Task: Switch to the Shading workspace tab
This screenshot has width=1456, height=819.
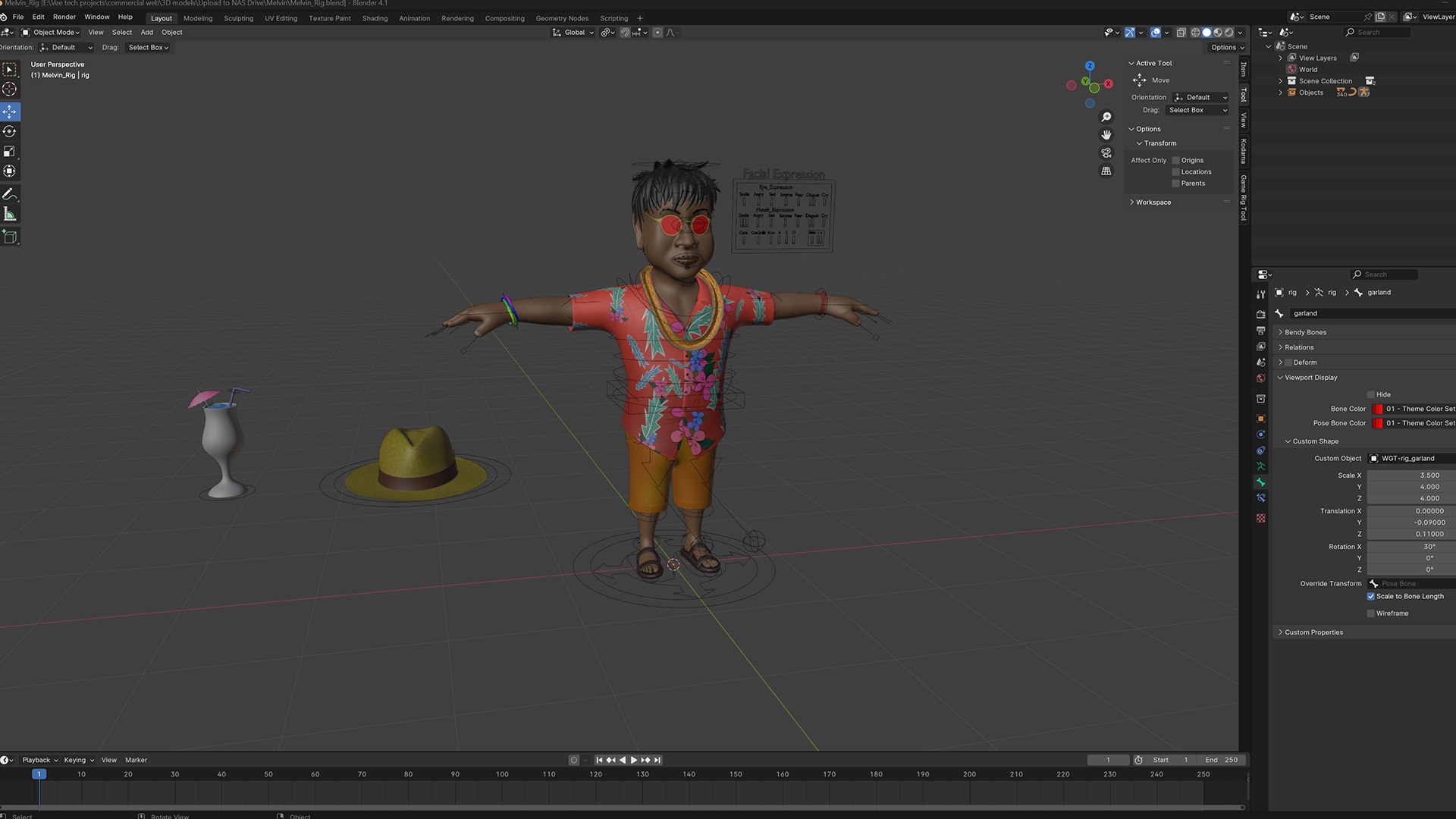Action: pyautogui.click(x=375, y=18)
